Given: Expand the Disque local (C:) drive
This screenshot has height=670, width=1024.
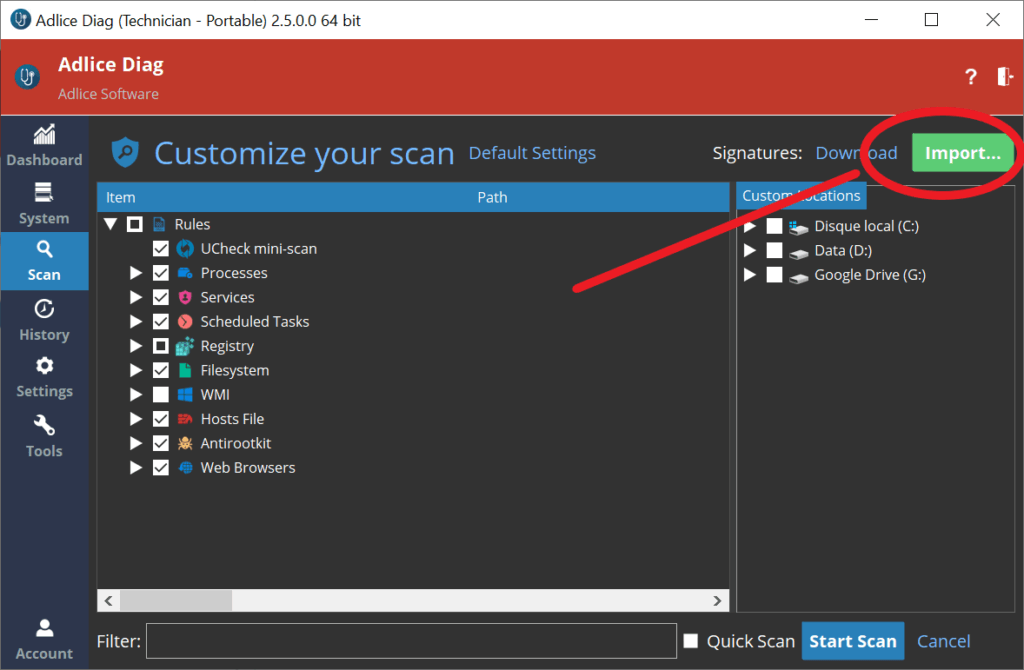Looking at the screenshot, I should (750, 226).
